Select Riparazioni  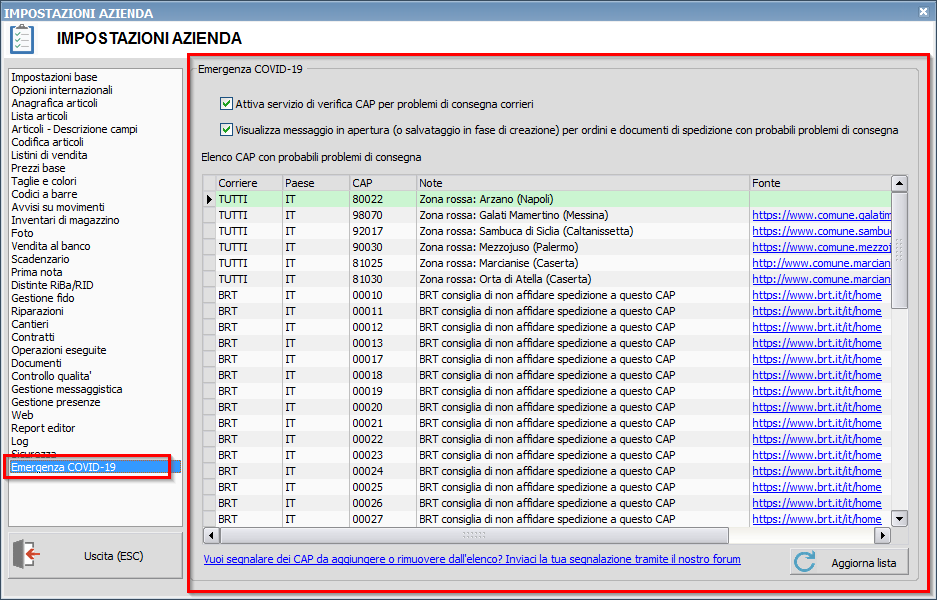(37, 311)
